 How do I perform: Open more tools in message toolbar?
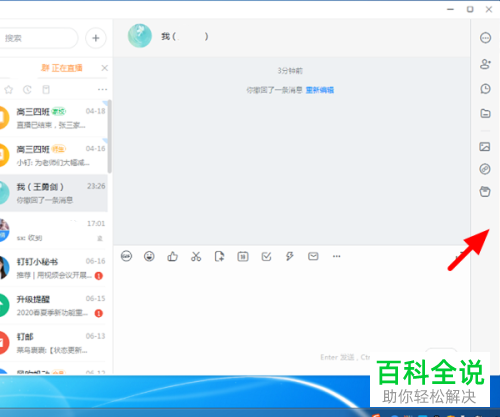click(337, 256)
